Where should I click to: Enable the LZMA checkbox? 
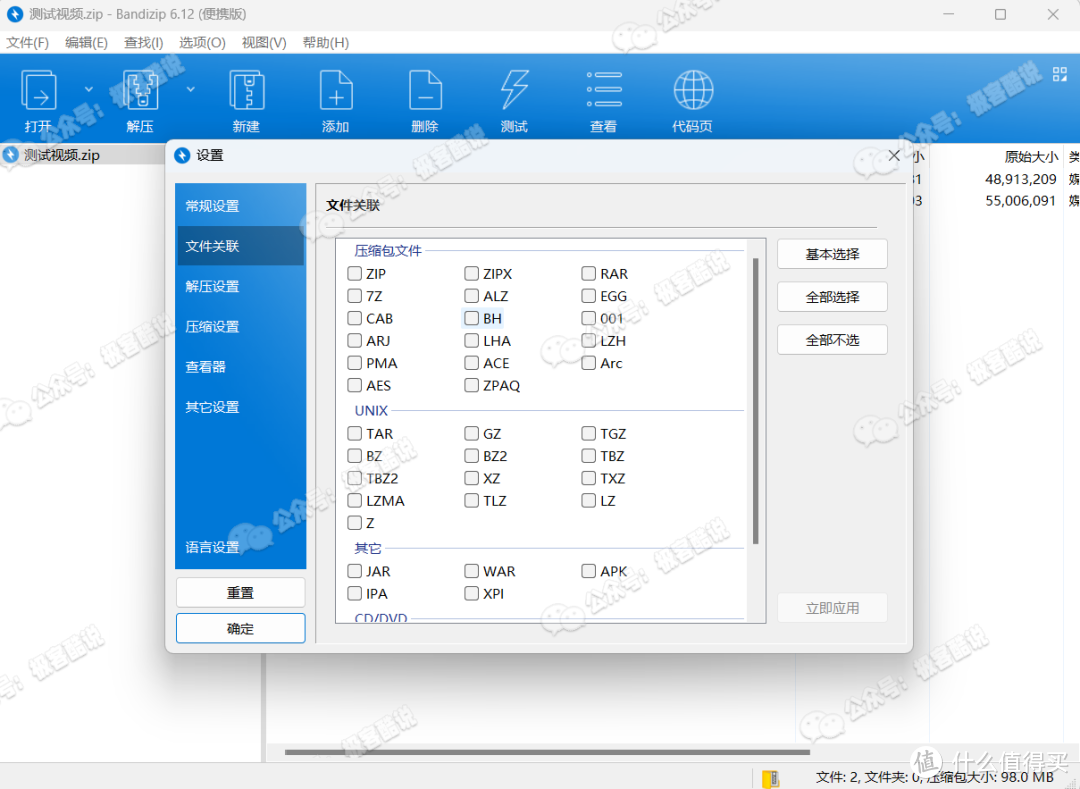(354, 501)
